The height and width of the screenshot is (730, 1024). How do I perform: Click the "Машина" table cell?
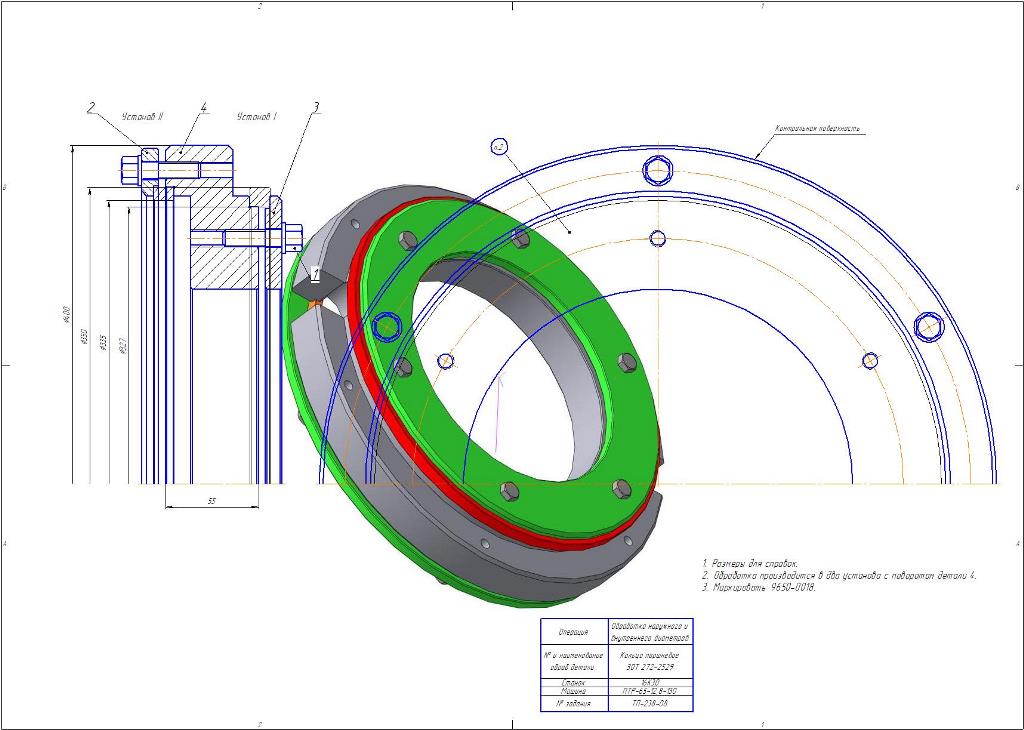pyautogui.click(x=573, y=691)
